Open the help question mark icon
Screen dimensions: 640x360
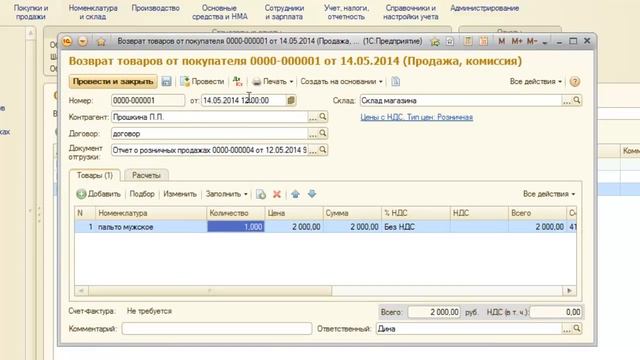574,82
